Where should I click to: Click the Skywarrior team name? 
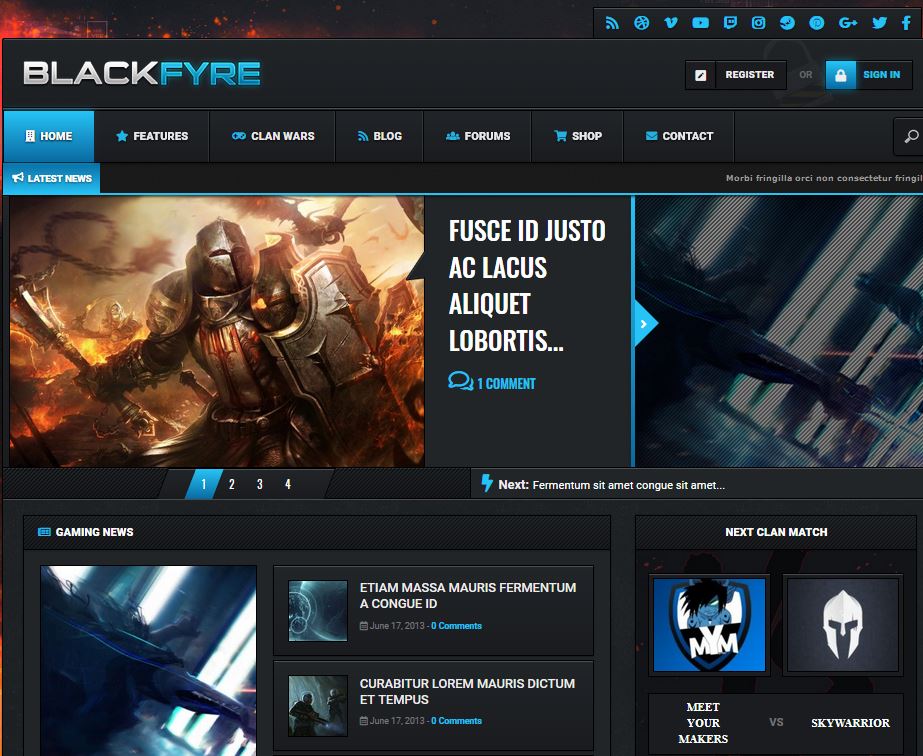(x=850, y=722)
